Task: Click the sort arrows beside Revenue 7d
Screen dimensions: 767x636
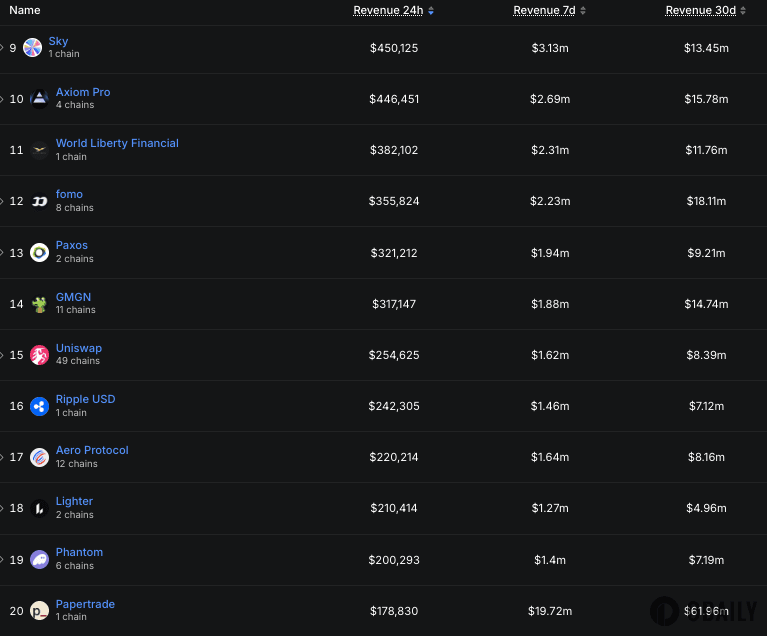Action: coord(583,11)
